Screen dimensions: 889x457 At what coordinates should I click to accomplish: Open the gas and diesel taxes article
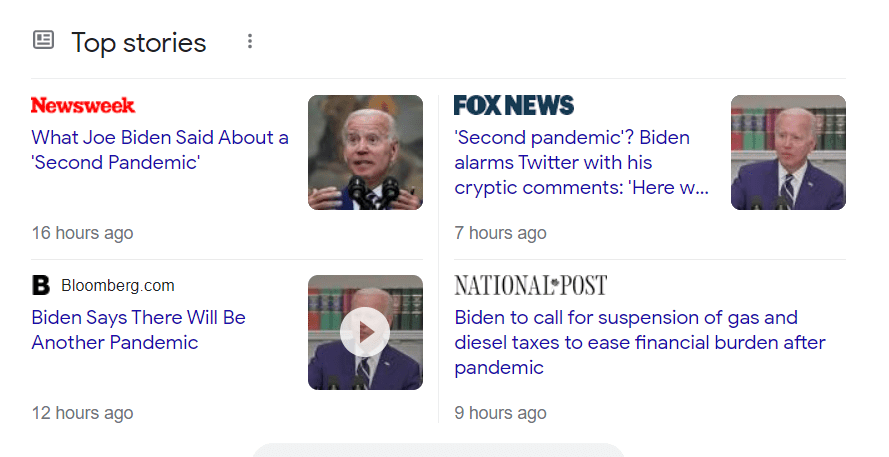point(640,342)
